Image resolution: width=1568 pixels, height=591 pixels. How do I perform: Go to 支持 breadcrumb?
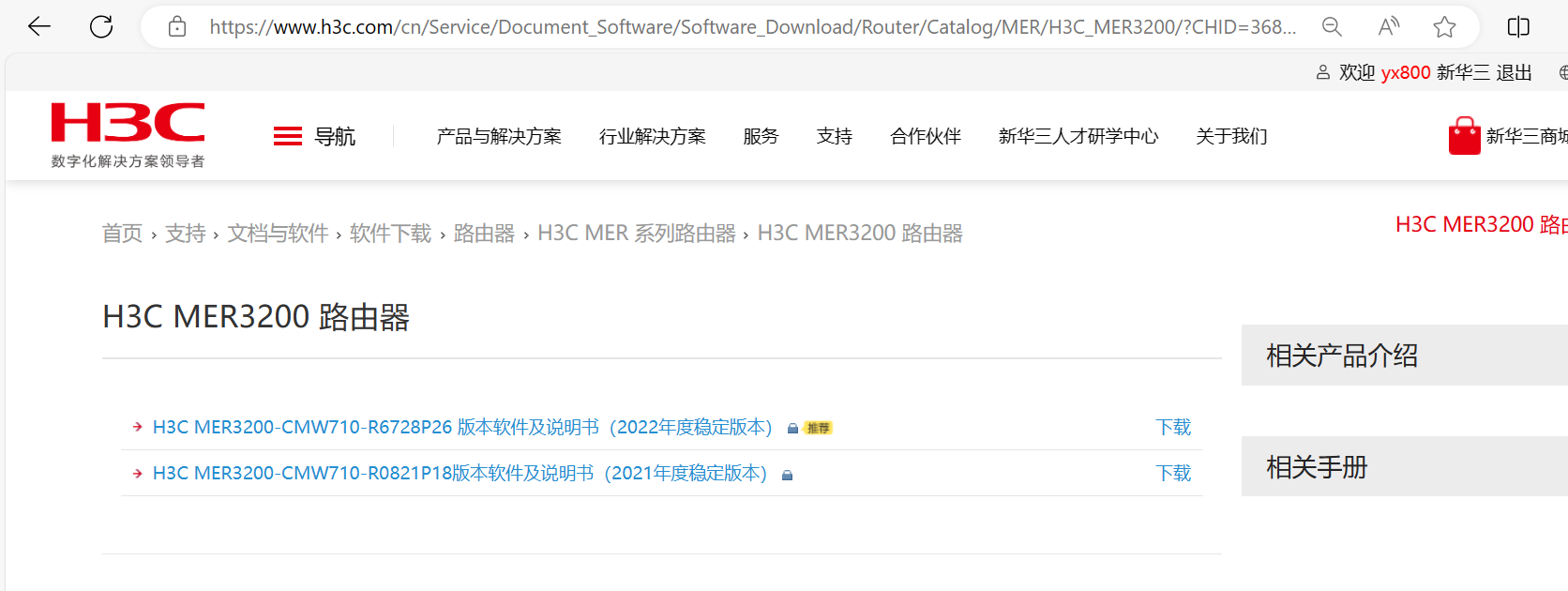(x=185, y=233)
